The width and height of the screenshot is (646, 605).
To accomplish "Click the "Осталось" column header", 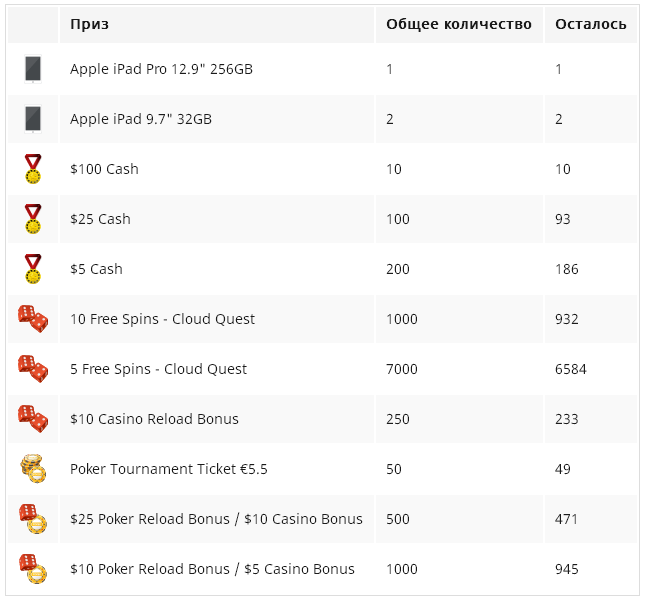I will point(591,24).
